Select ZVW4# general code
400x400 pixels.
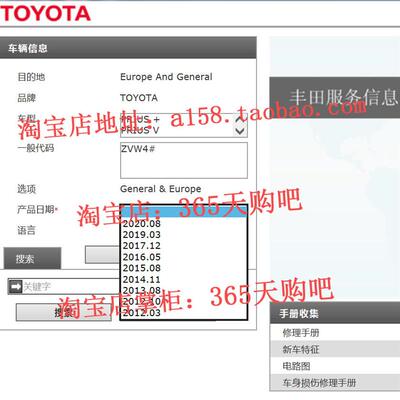click(138, 149)
